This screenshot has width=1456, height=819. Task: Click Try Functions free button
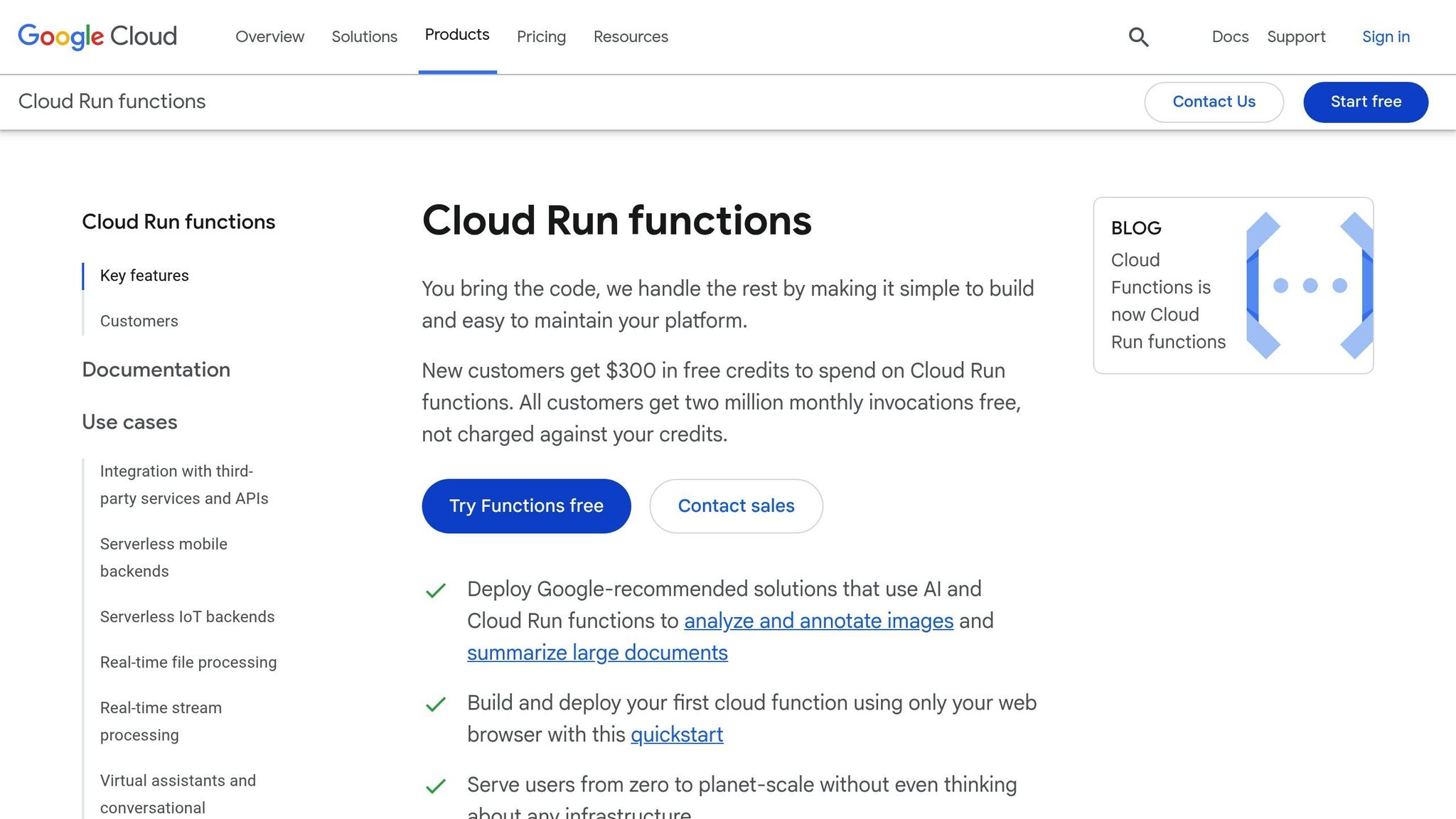[526, 506]
